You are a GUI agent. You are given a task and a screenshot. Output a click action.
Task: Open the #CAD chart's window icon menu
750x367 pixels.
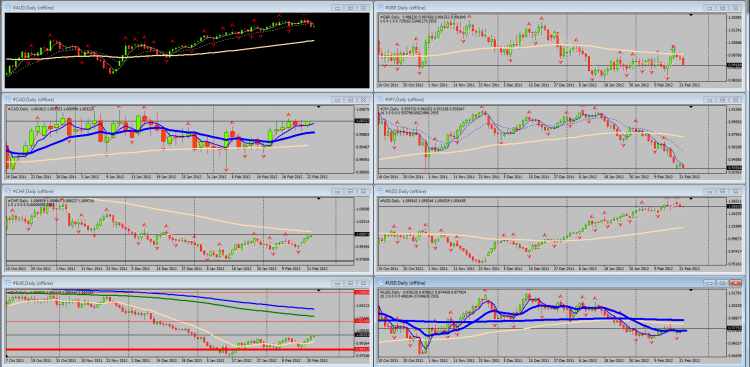(7, 100)
